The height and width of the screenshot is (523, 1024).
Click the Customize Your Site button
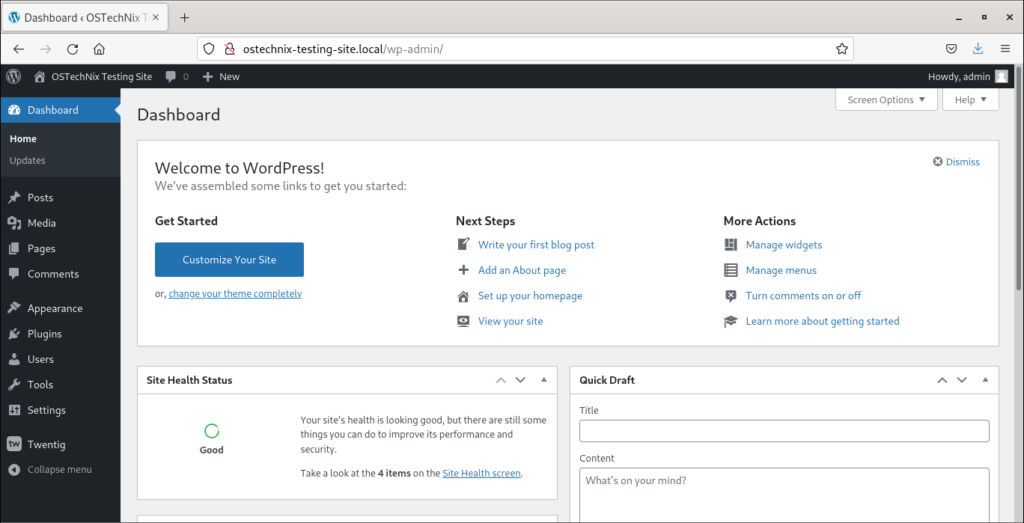click(229, 260)
